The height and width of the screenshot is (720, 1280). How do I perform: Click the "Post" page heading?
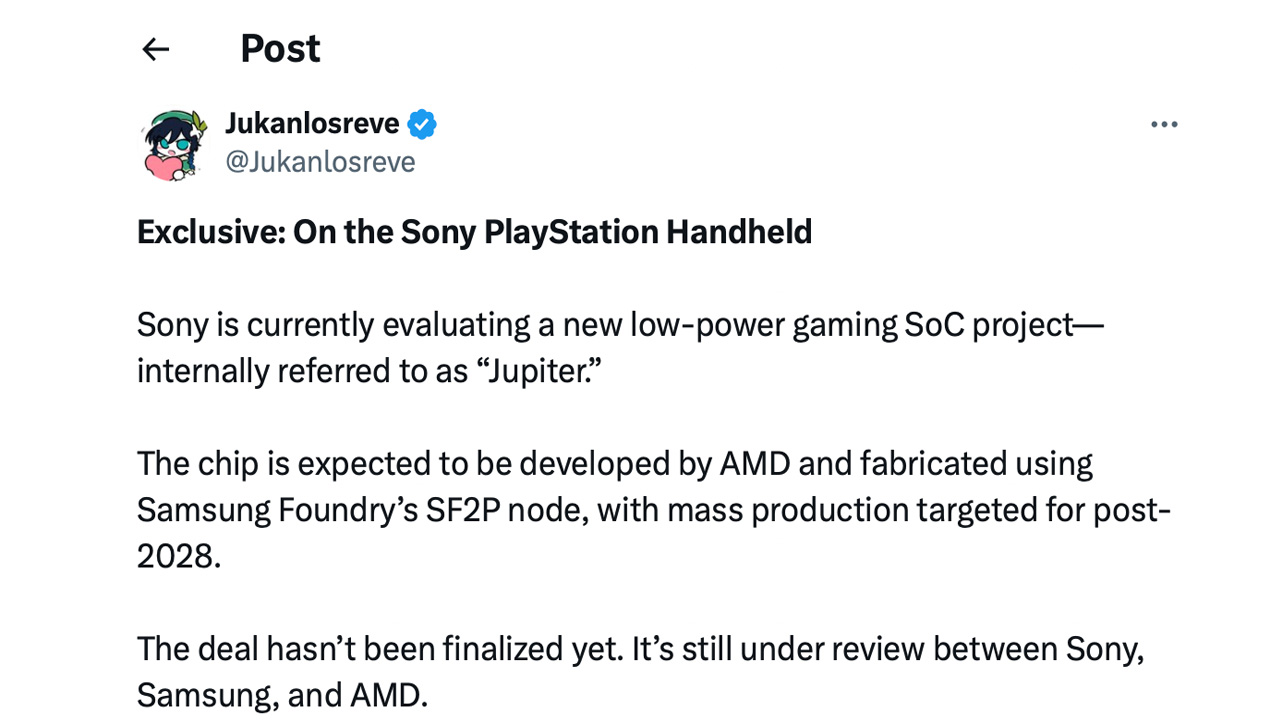280,49
